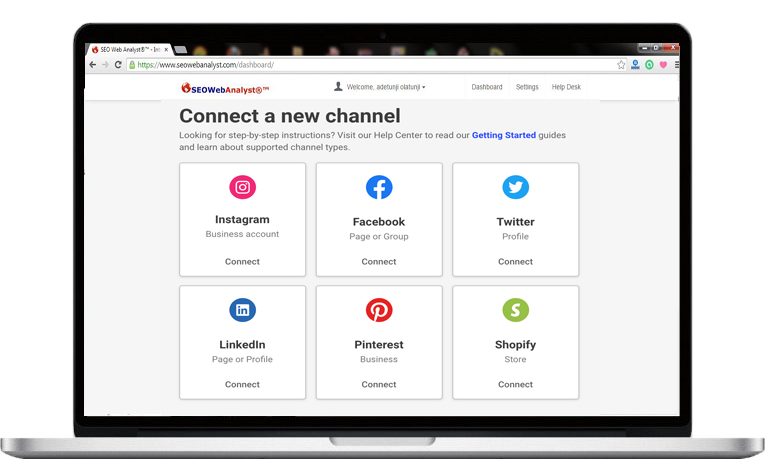Screen dimensions: 765x459
Task: Open the browser hamburger menu
Action: click(677, 64)
